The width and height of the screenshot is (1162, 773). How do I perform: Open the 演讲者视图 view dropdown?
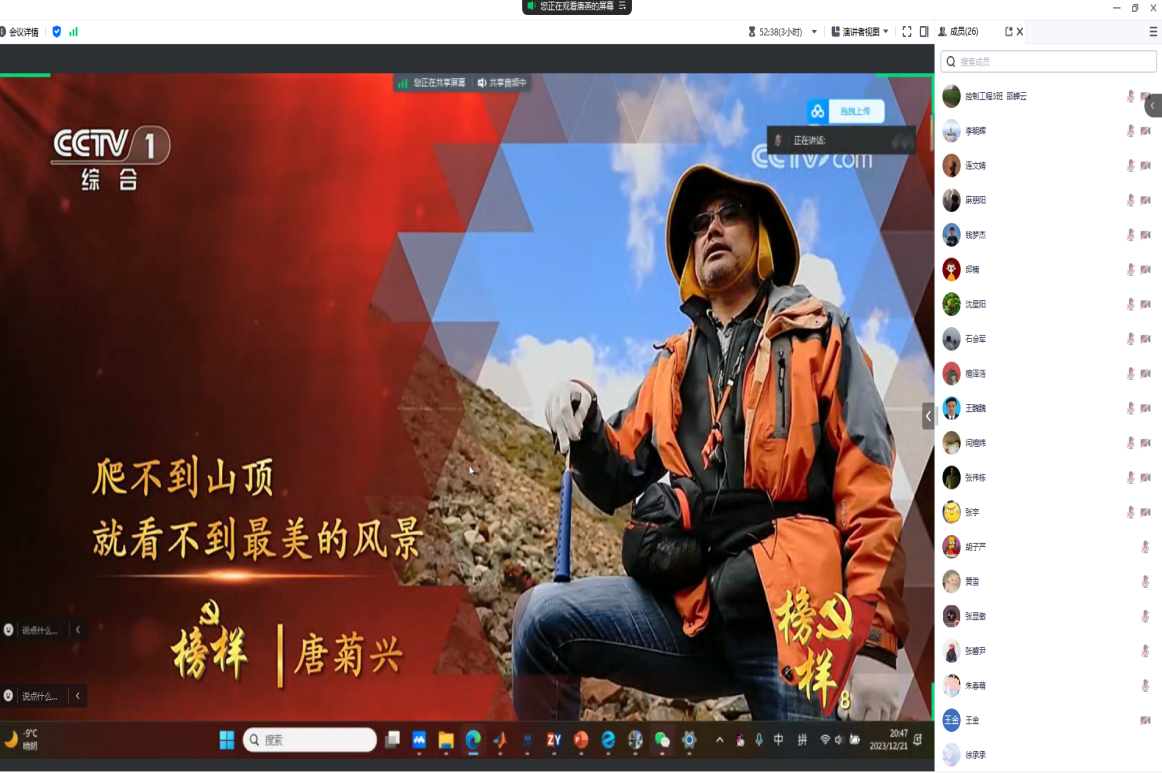860,32
